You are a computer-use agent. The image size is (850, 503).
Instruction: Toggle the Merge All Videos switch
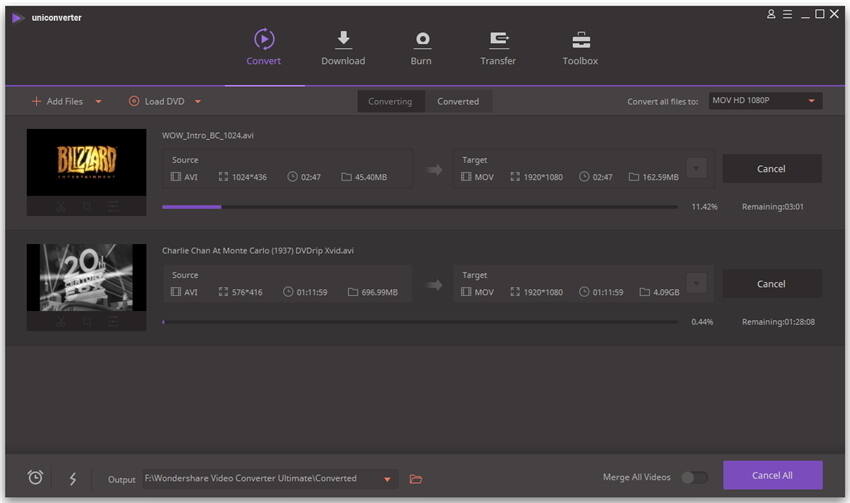tap(694, 477)
